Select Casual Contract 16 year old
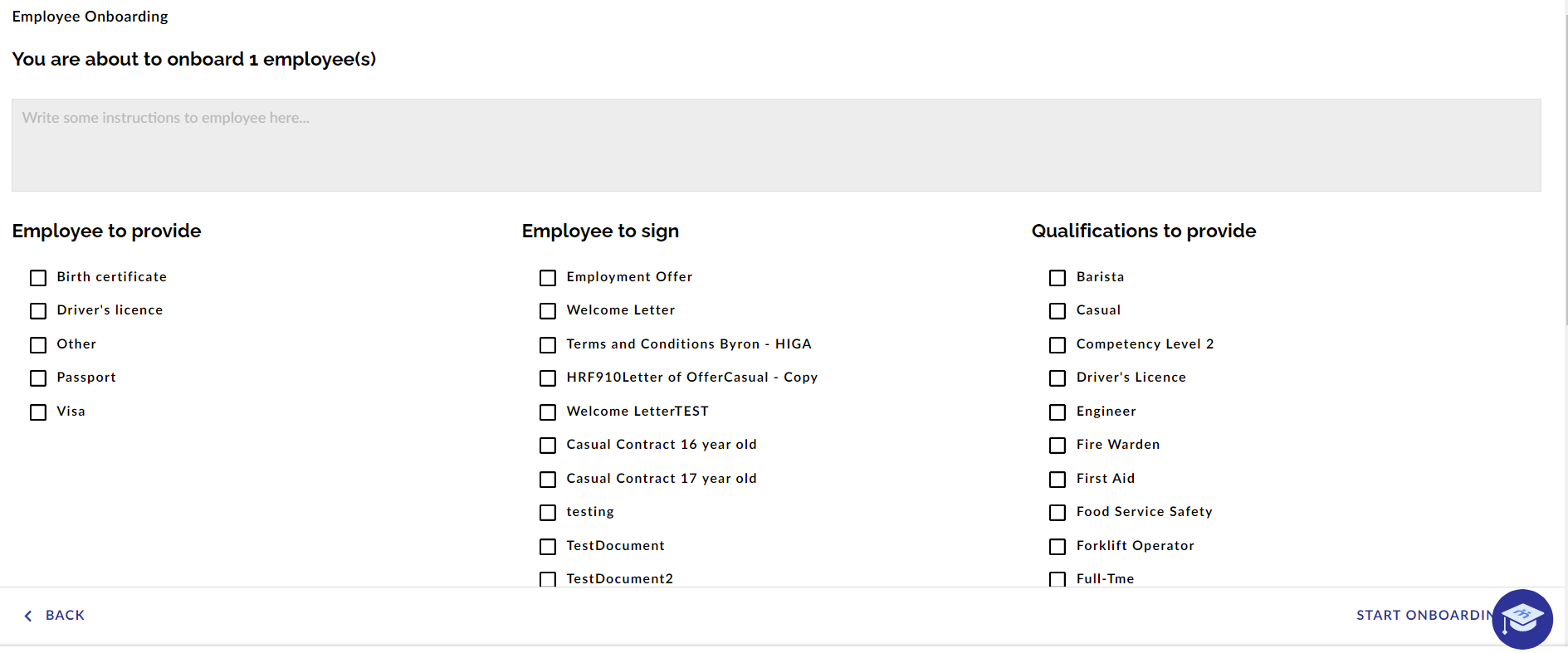Image resolution: width=1568 pixels, height=653 pixels. (548, 446)
